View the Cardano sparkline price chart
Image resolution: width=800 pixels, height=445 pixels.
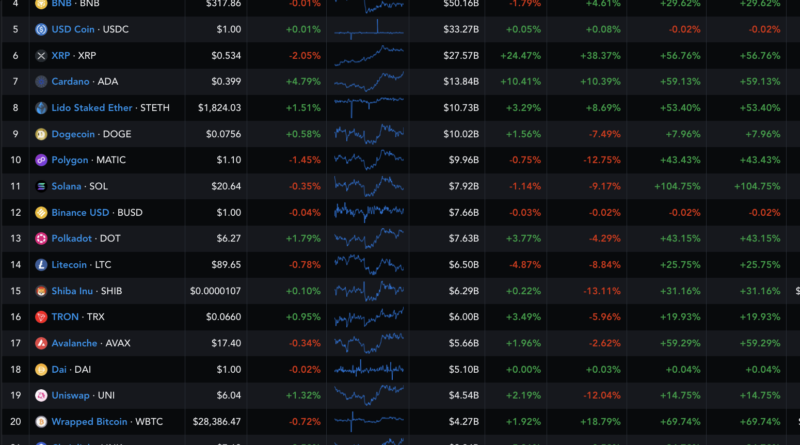coord(369,81)
